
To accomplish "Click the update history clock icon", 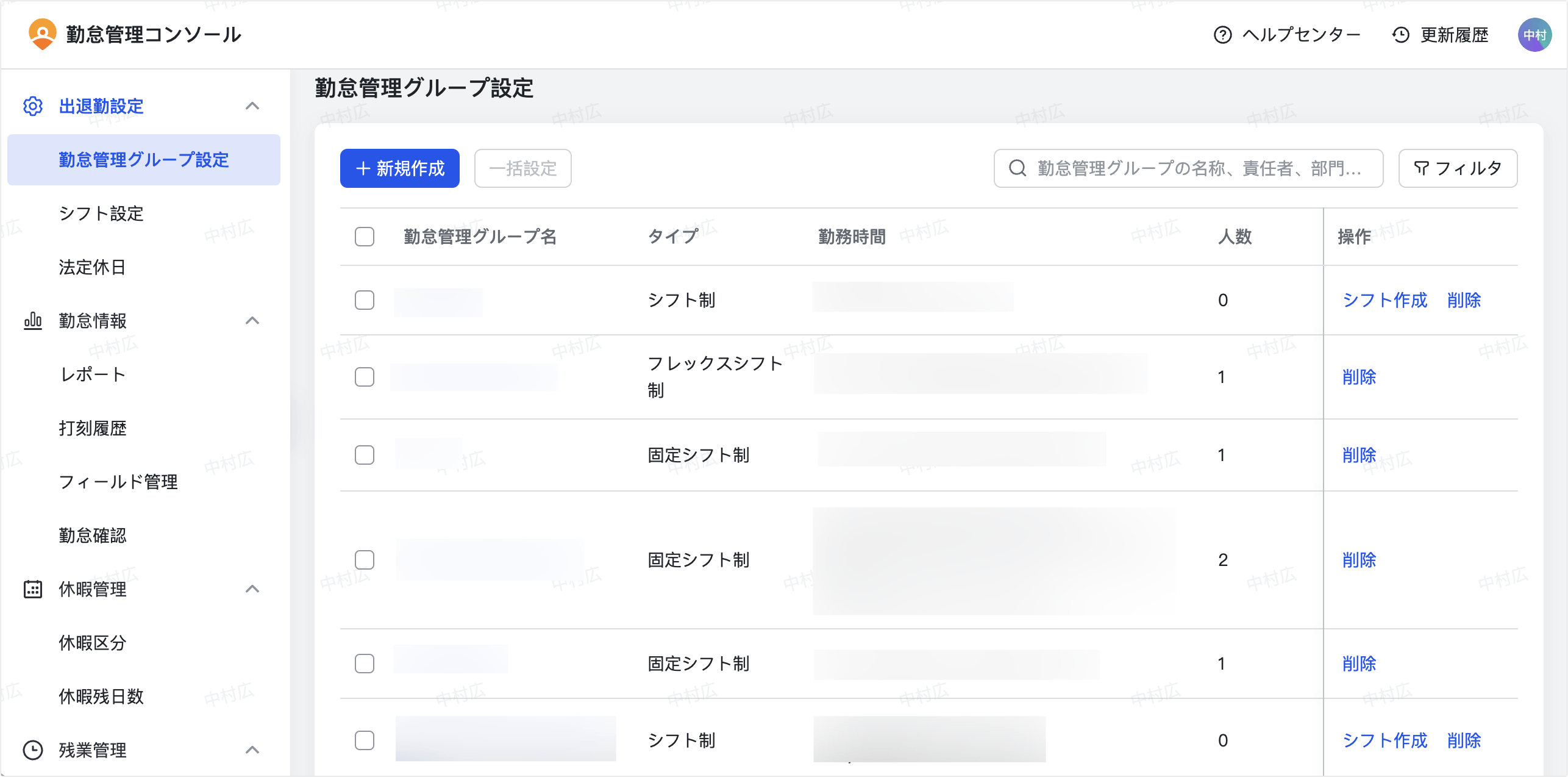I will (1400, 35).
